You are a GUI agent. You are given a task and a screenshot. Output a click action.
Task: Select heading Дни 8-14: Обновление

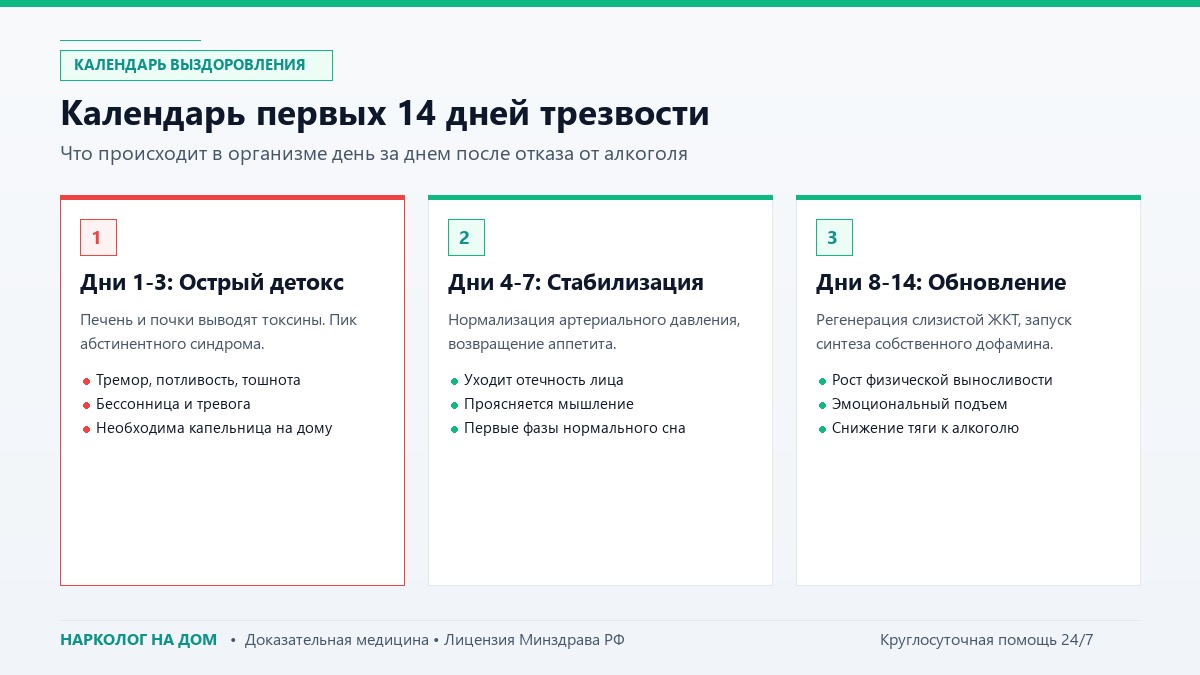point(941,283)
